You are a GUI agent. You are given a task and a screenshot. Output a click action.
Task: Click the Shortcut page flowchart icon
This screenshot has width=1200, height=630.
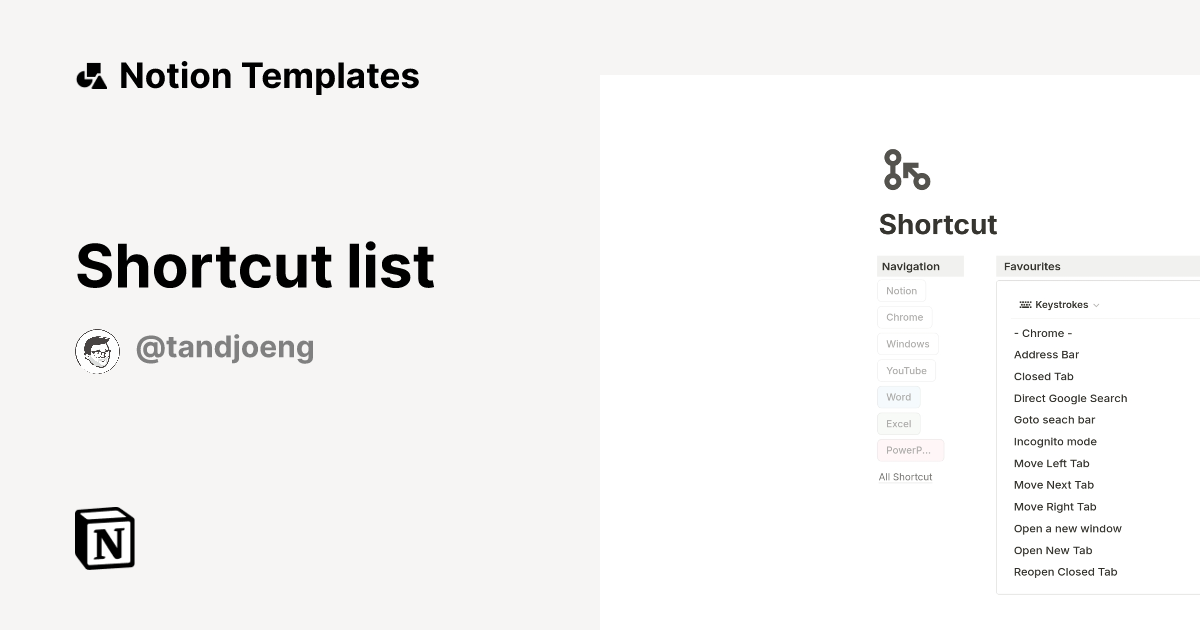(x=904, y=169)
